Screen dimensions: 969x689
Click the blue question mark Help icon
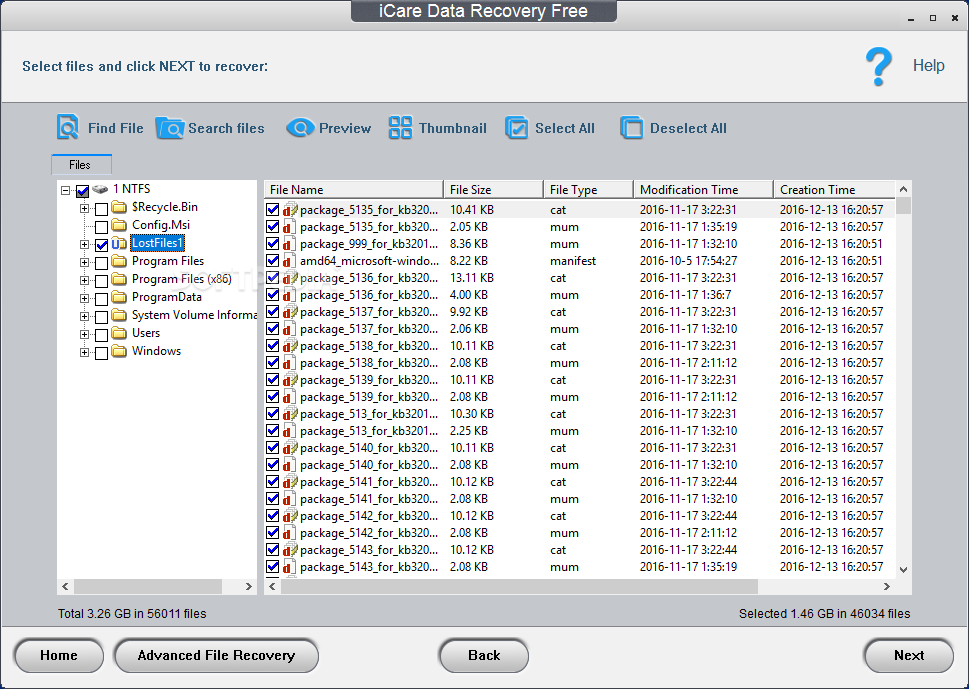[878, 67]
